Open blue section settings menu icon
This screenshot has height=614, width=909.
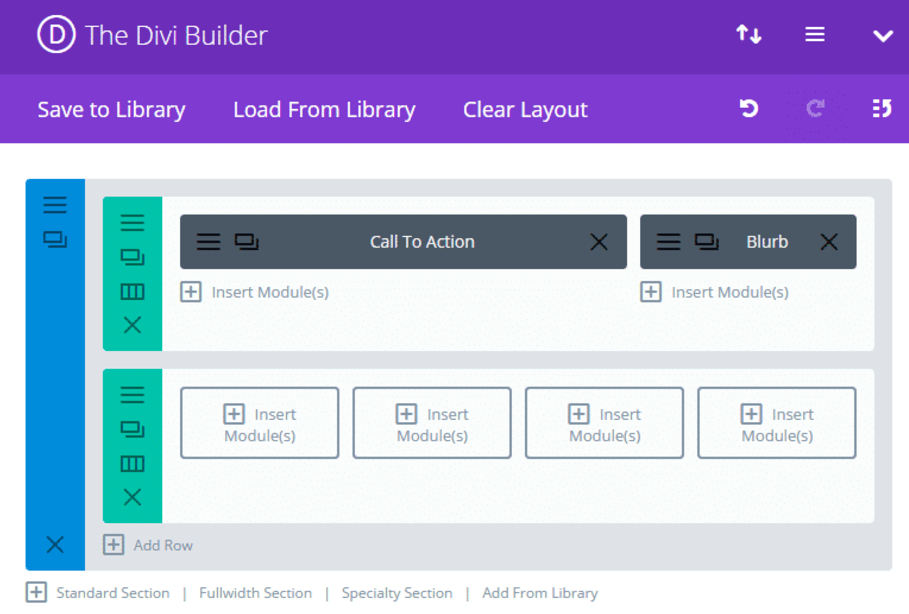coord(55,205)
